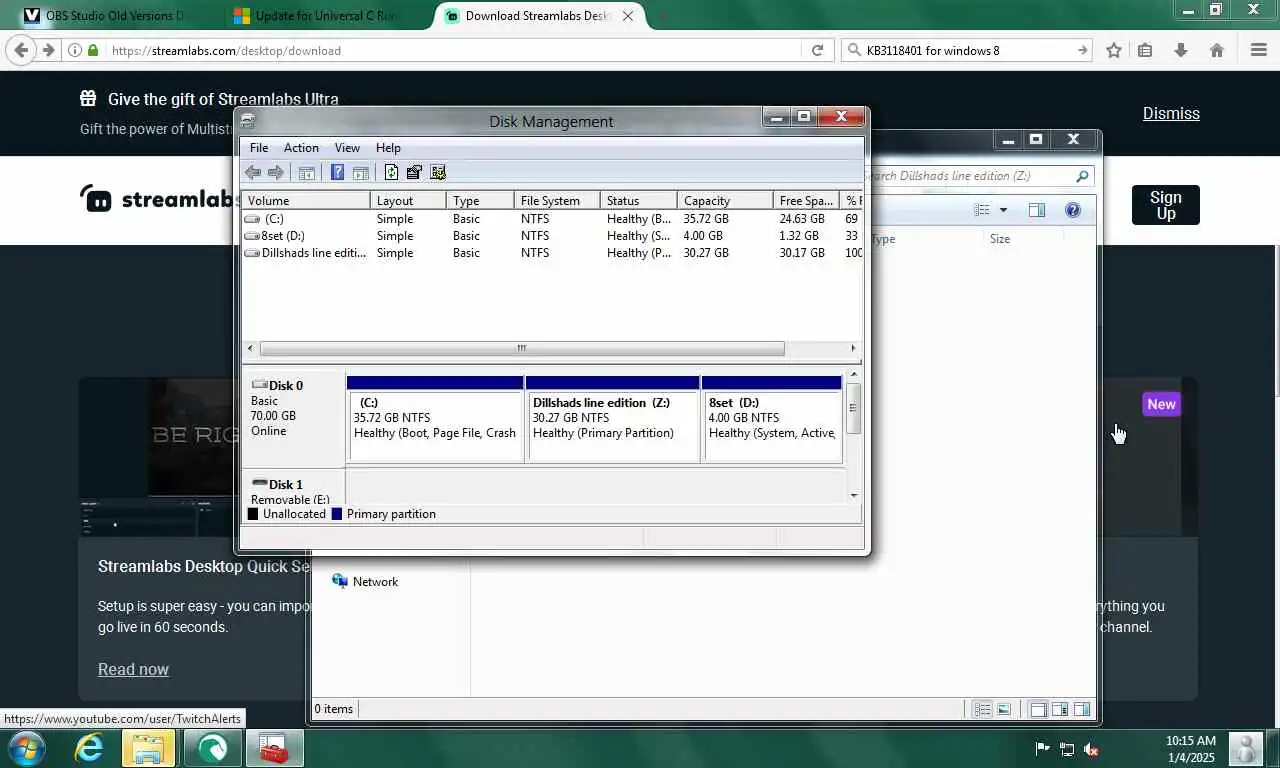This screenshot has width=1280, height=768.
Task: Open the Help menu in Disk Management
Action: click(x=388, y=147)
